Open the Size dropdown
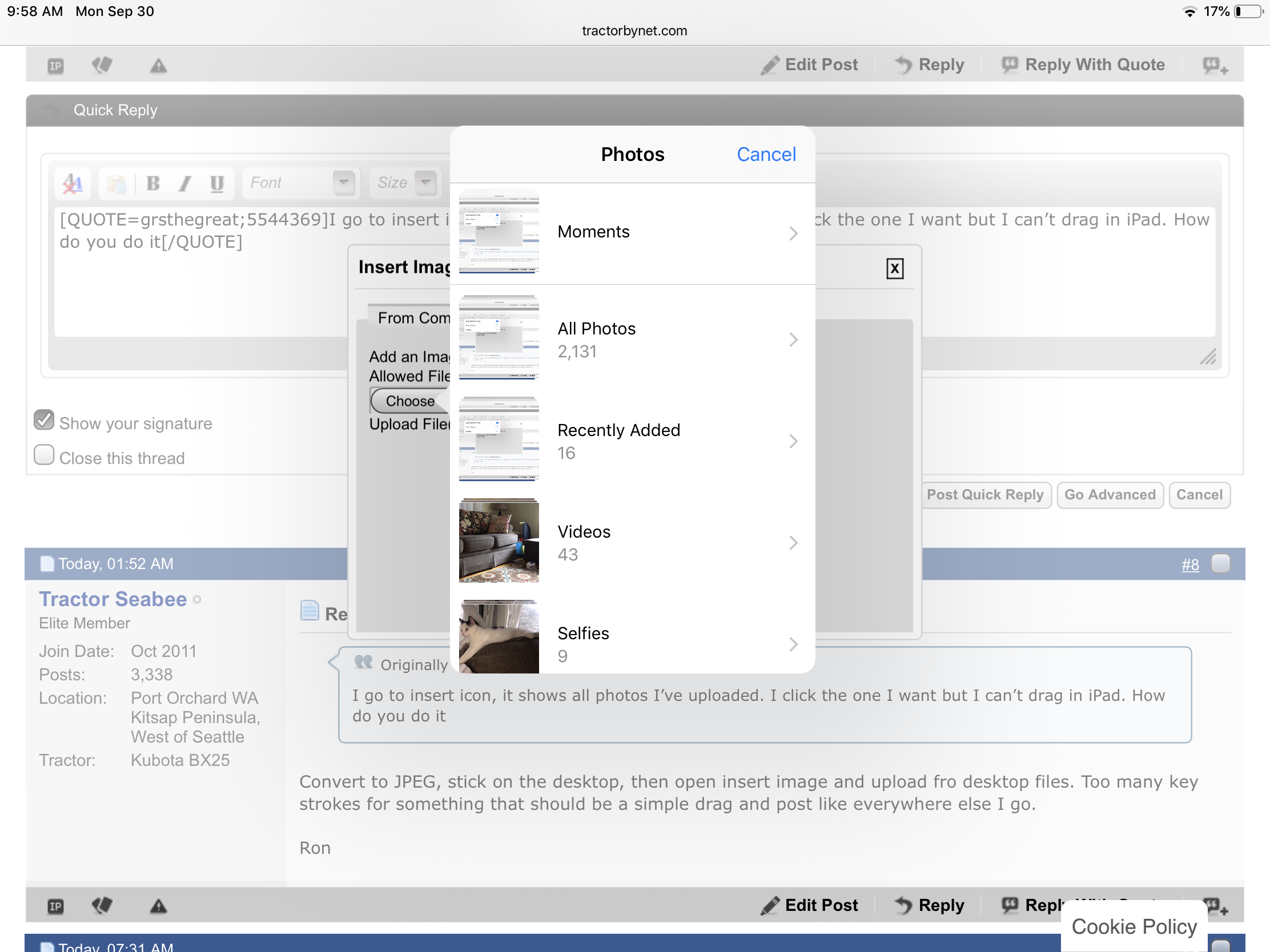 point(425,183)
